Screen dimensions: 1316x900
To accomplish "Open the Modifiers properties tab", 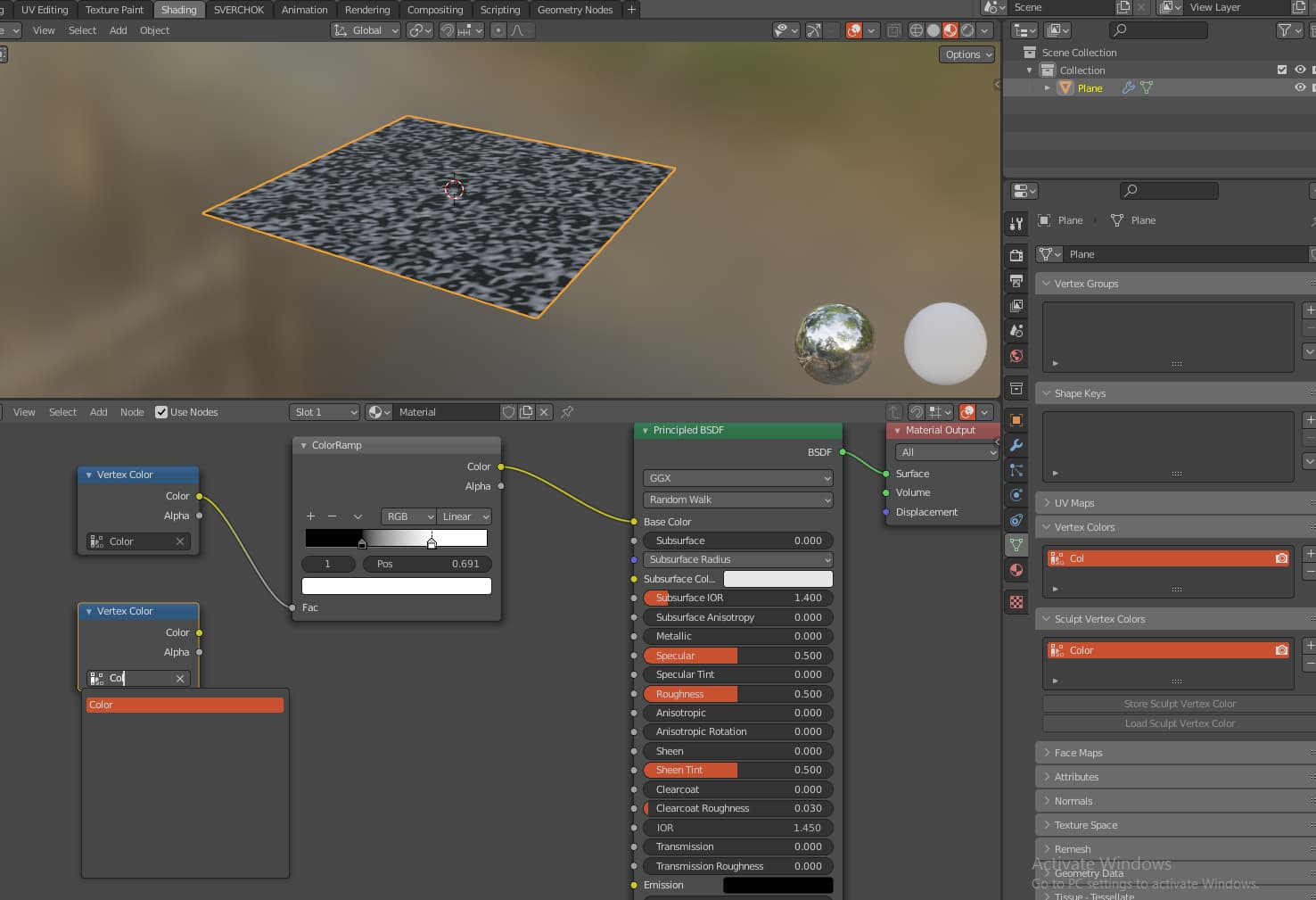I will coord(1016,445).
